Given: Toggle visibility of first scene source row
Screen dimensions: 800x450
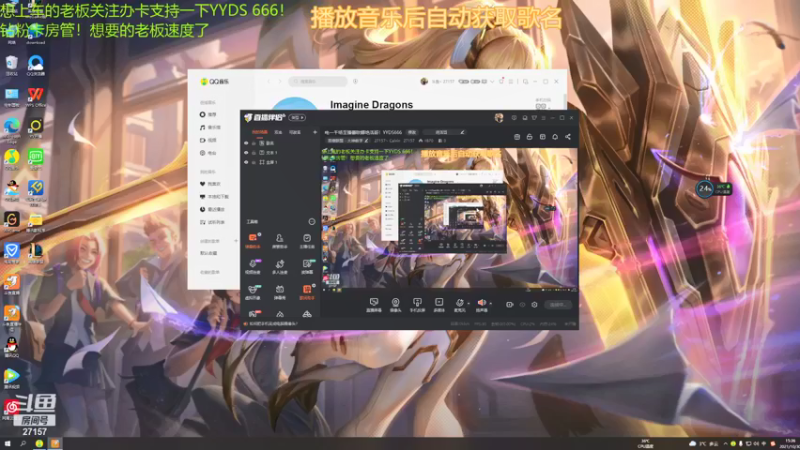Looking at the screenshot, I should pyautogui.click(x=246, y=143).
